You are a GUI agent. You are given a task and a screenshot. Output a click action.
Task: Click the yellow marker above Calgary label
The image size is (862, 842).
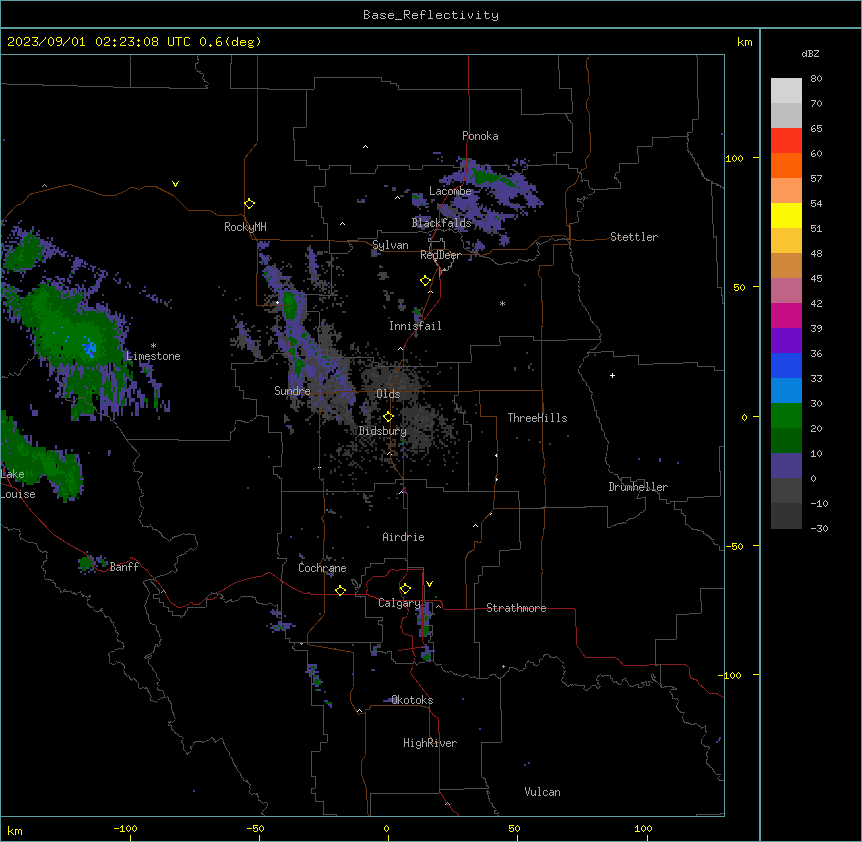tap(405, 589)
